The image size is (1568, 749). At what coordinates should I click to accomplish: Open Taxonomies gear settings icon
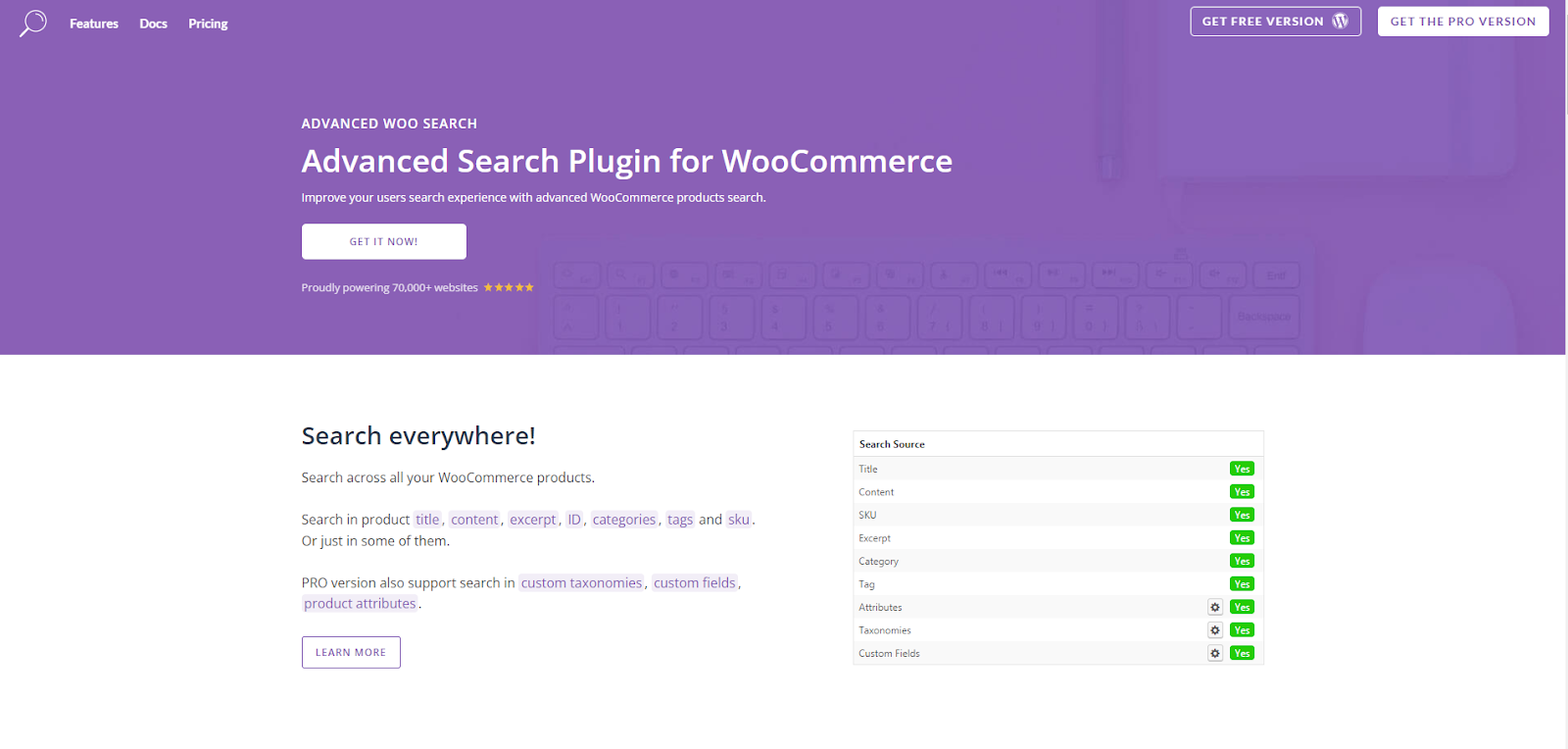(x=1215, y=630)
